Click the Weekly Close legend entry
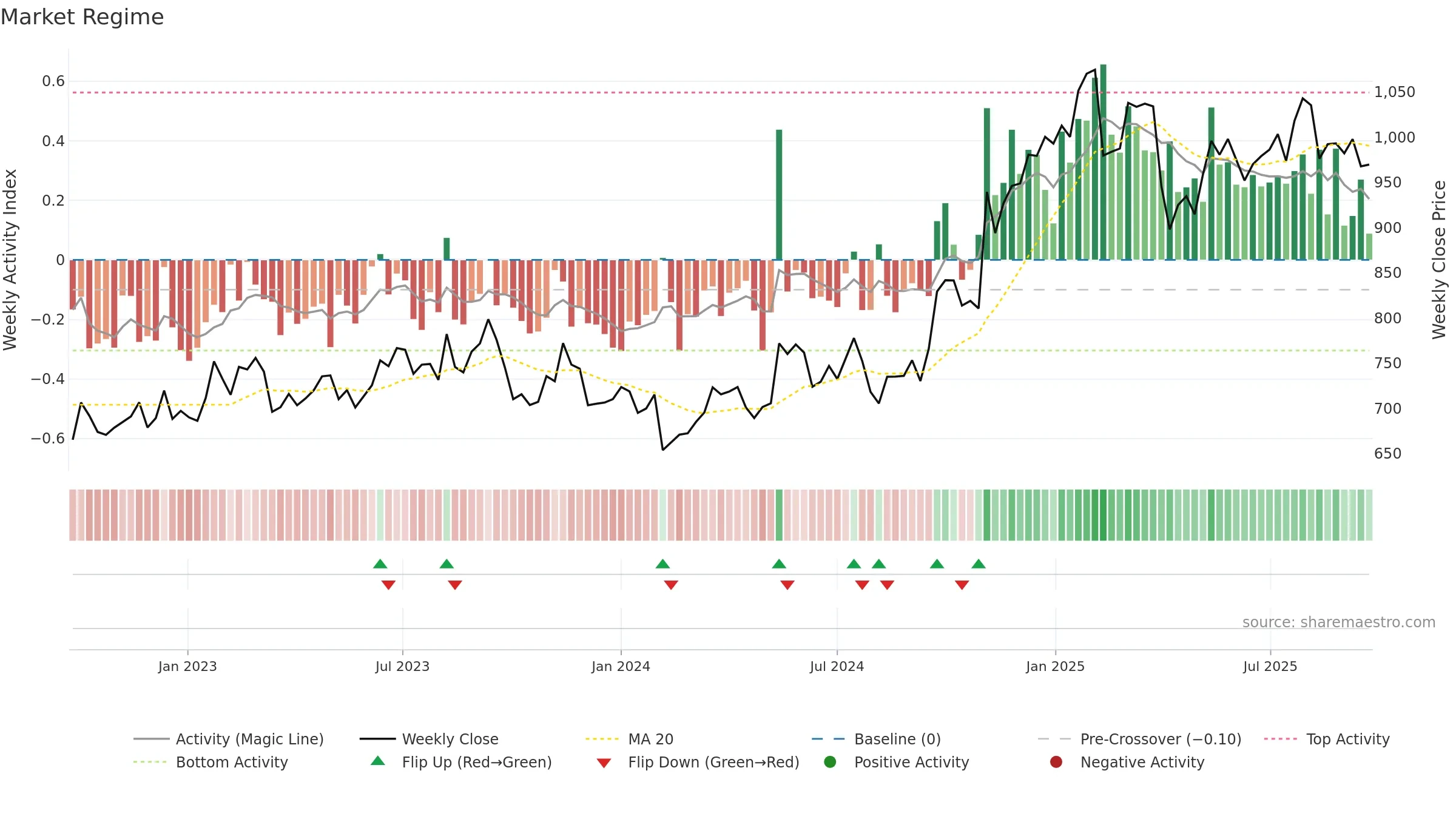This screenshot has width=1456, height=819. [x=429, y=739]
